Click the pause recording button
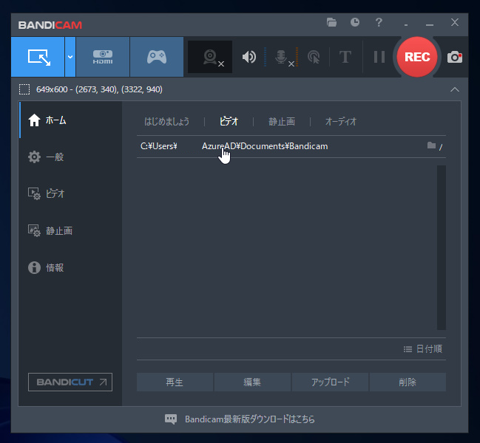480x443 pixels. pyautogui.click(x=379, y=57)
